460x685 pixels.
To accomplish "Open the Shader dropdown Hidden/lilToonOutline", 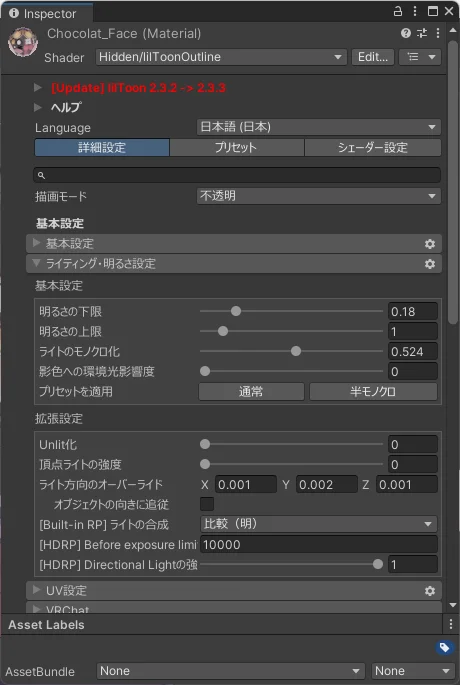I will (x=221, y=57).
